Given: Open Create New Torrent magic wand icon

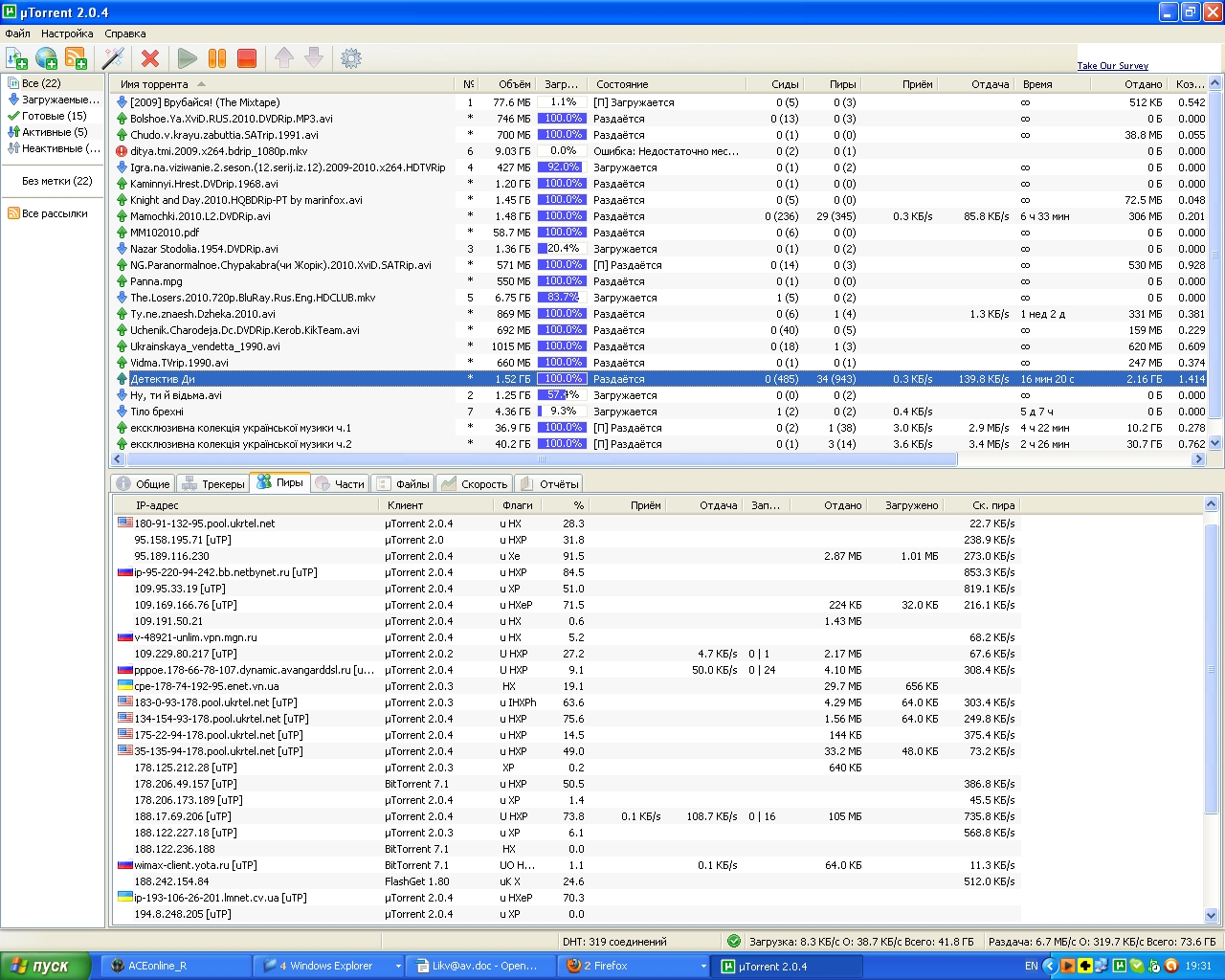Looking at the screenshot, I should coord(114,58).
